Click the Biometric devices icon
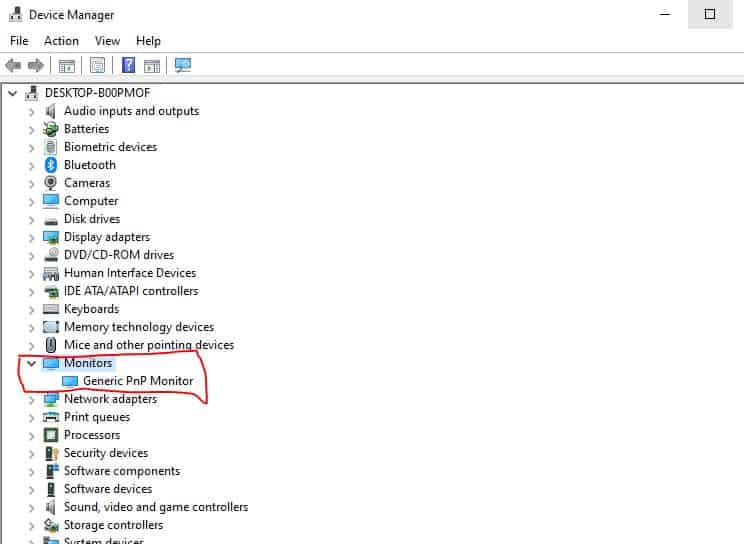The image size is (744, 544). tap(51, 147)
